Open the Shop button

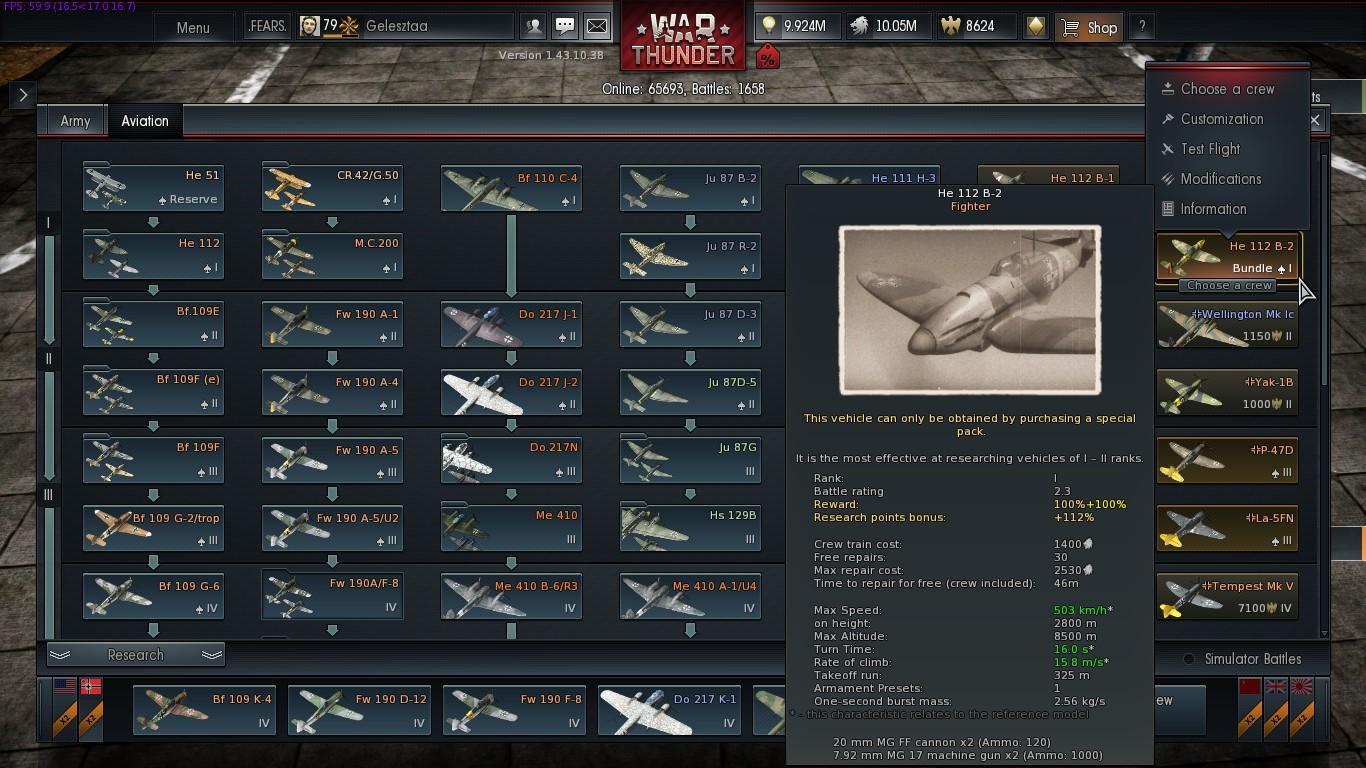(1088, 27)
